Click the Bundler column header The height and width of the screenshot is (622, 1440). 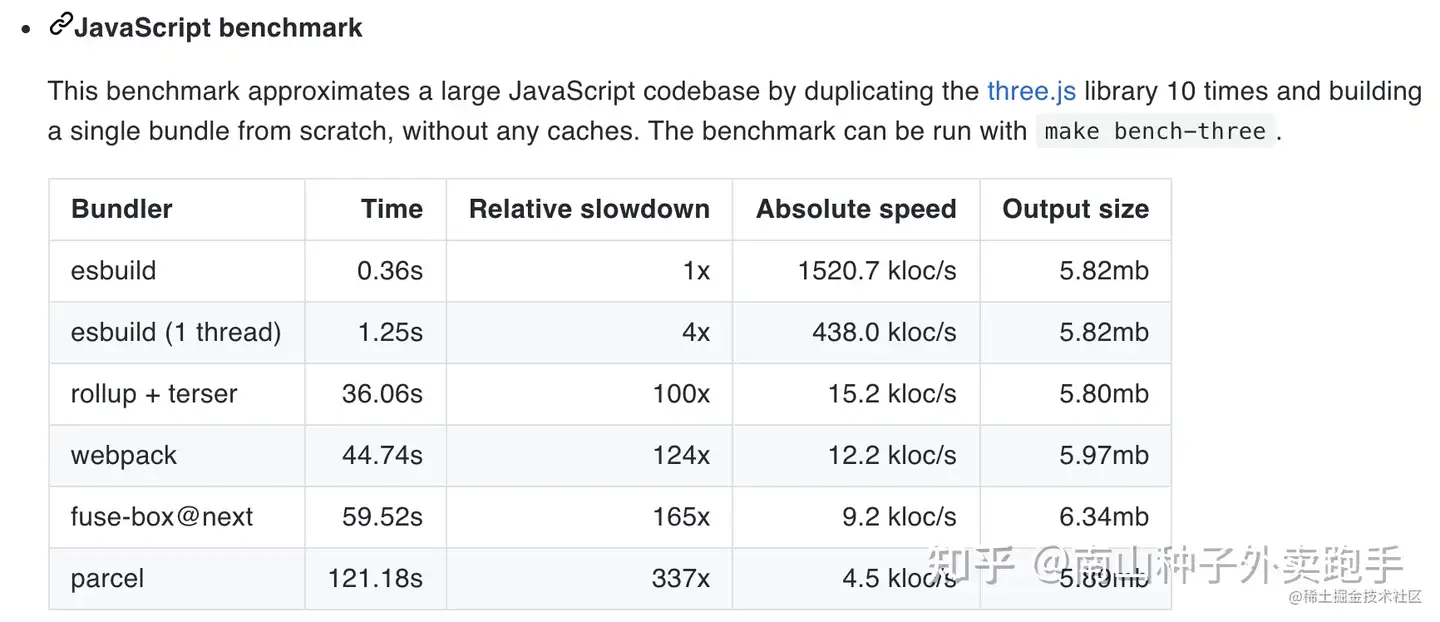tap(122, 209)
